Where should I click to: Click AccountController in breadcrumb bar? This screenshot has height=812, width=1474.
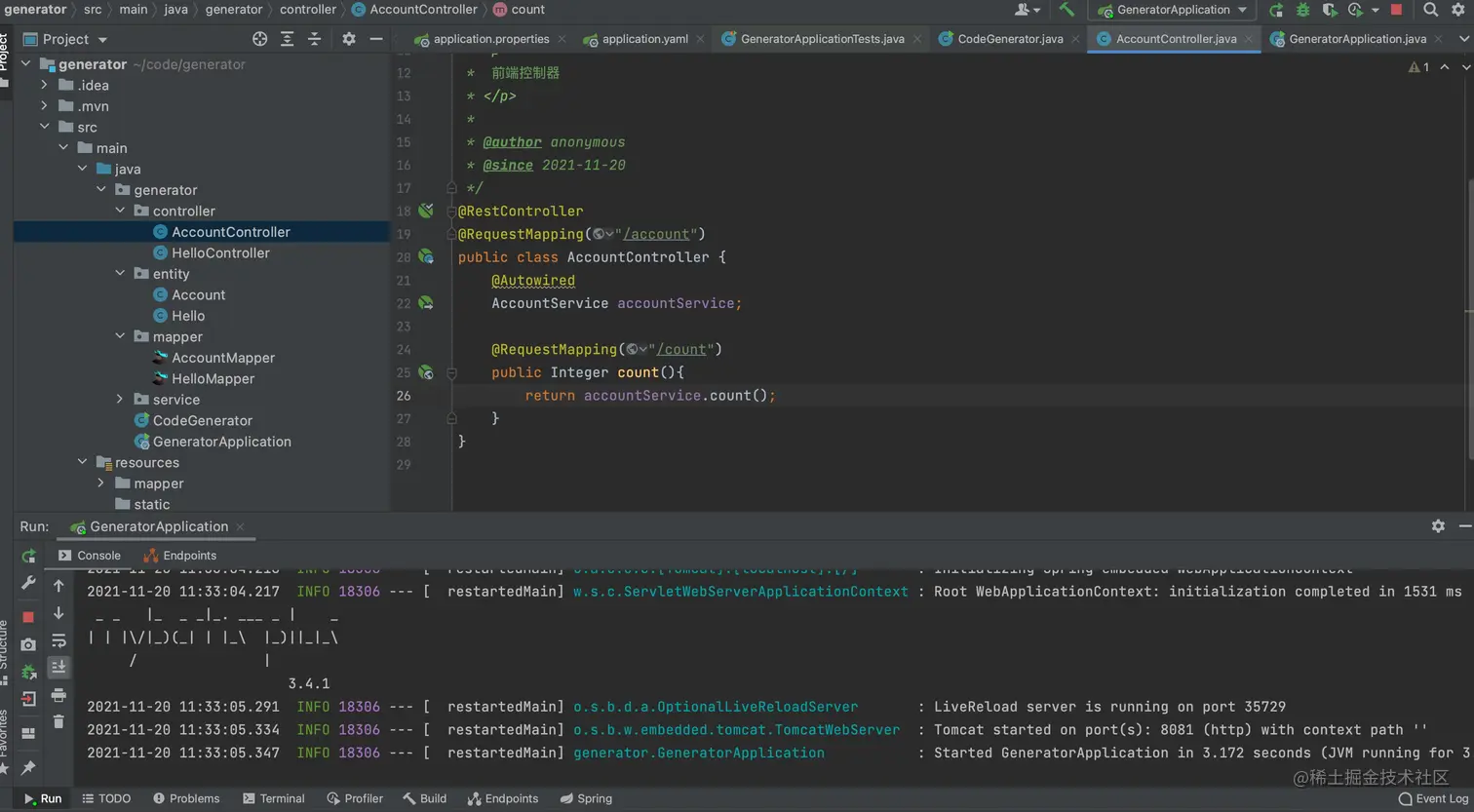(x=414, y=10)
